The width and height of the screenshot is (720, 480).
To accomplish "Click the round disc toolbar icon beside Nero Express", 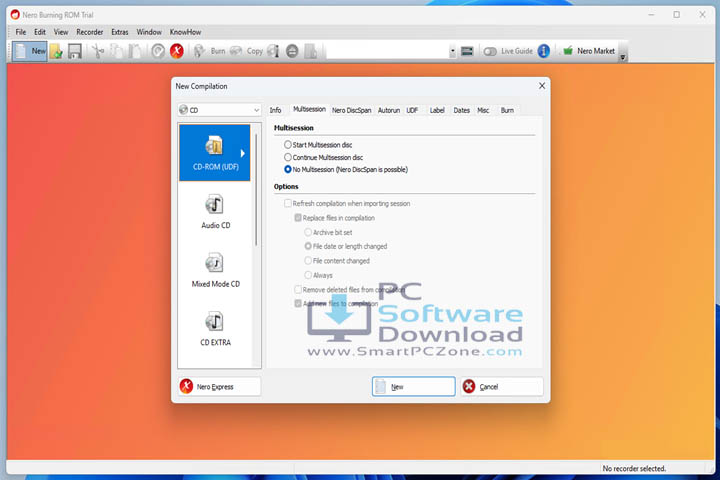I will pyautogui.click(x=158, y=51).
